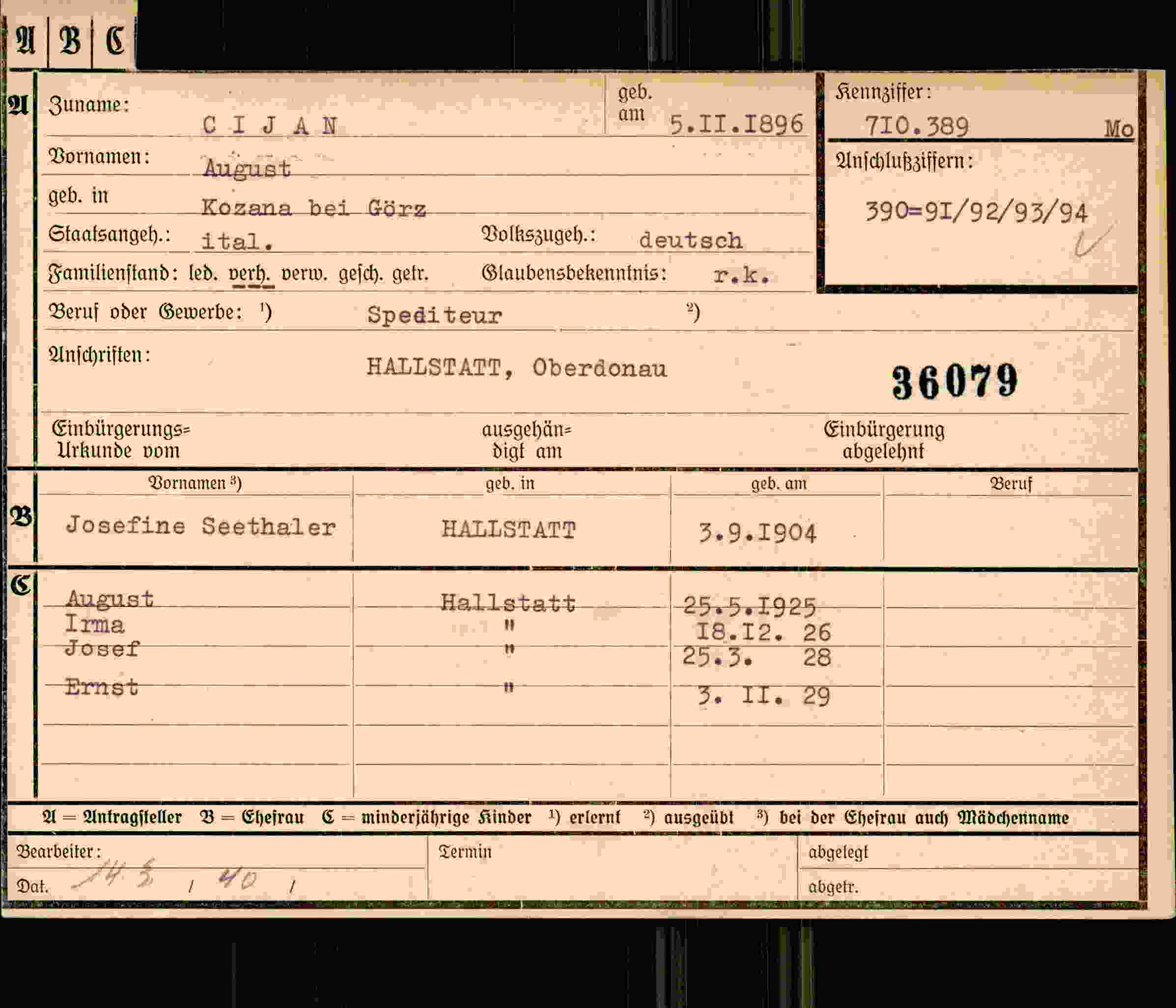
Task: Select the children's birthplace "Hallstatt"
Action: 508,602
